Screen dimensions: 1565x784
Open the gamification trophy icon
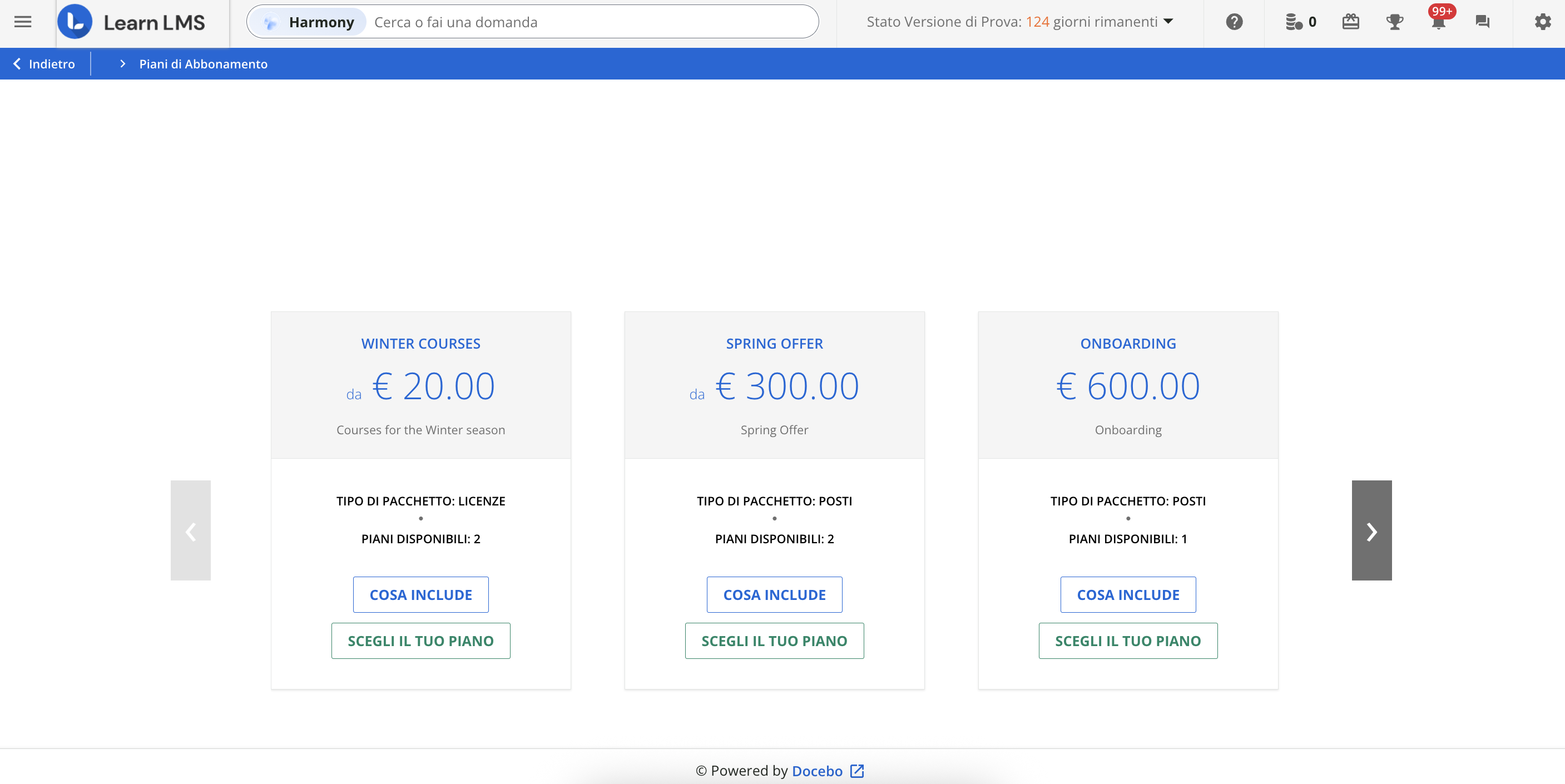click(x=1394, y=22)
